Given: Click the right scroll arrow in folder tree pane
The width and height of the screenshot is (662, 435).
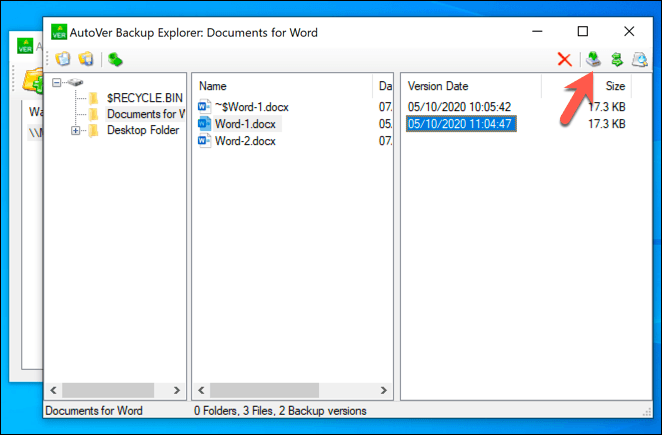Looking at the screenshot, I should 177,390.
